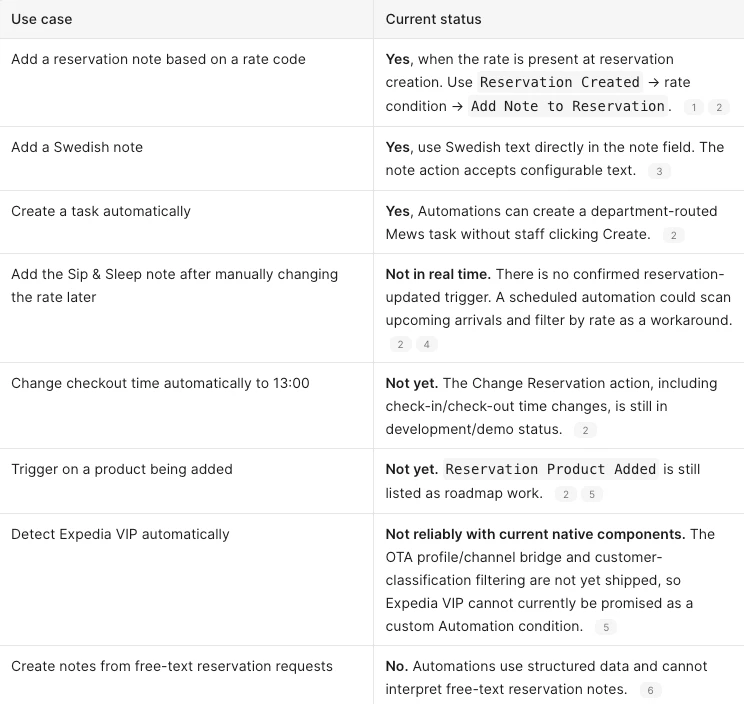
Task: Open citation 2 after Add Note to Reservation
Action: 719,107
